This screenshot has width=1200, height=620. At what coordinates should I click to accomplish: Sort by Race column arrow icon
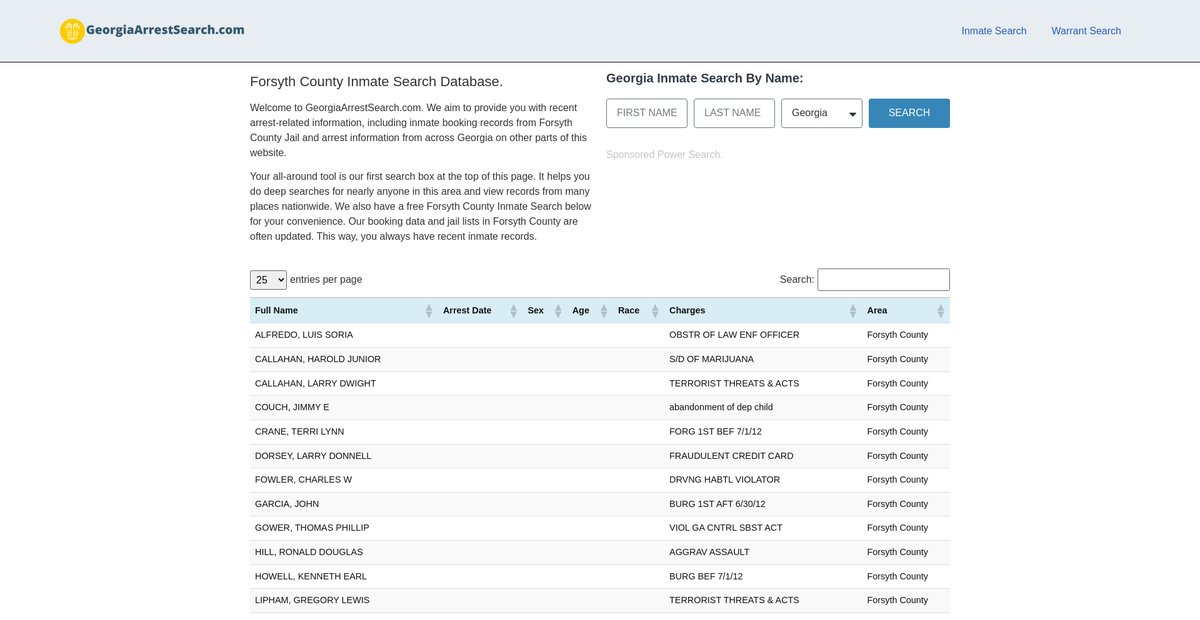[x=655, y=311]
